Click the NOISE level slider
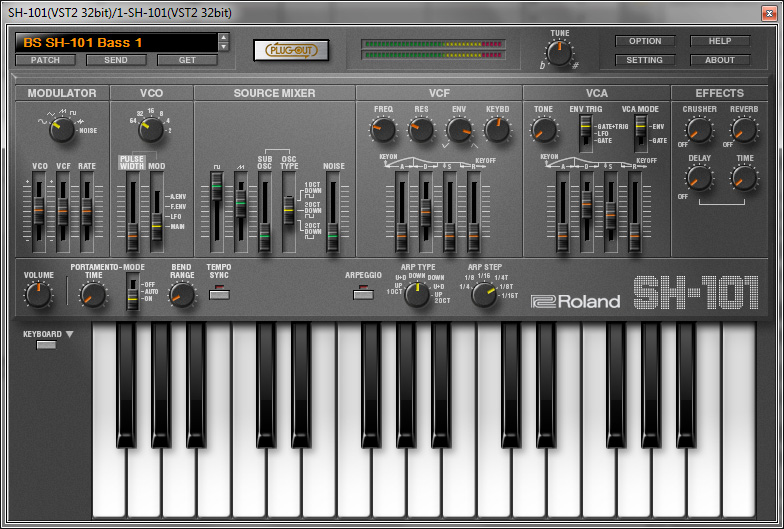 tap(332, 212)
